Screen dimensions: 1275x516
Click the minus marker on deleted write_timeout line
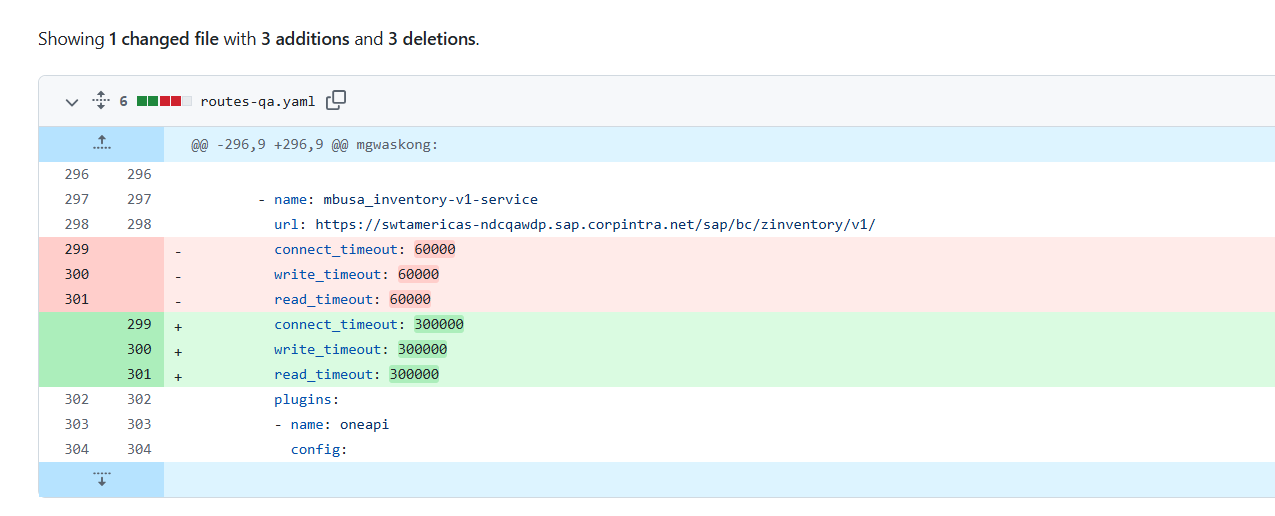[178, 275]
